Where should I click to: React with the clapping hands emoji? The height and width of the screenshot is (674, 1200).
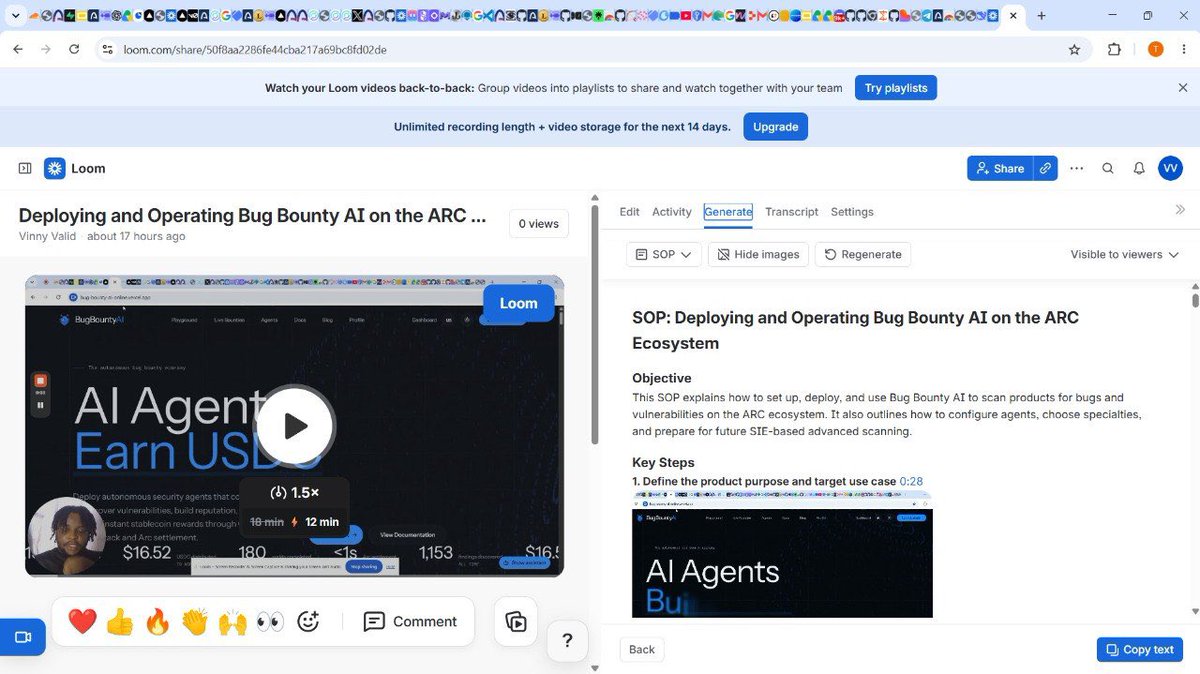(x=195, y=622)
